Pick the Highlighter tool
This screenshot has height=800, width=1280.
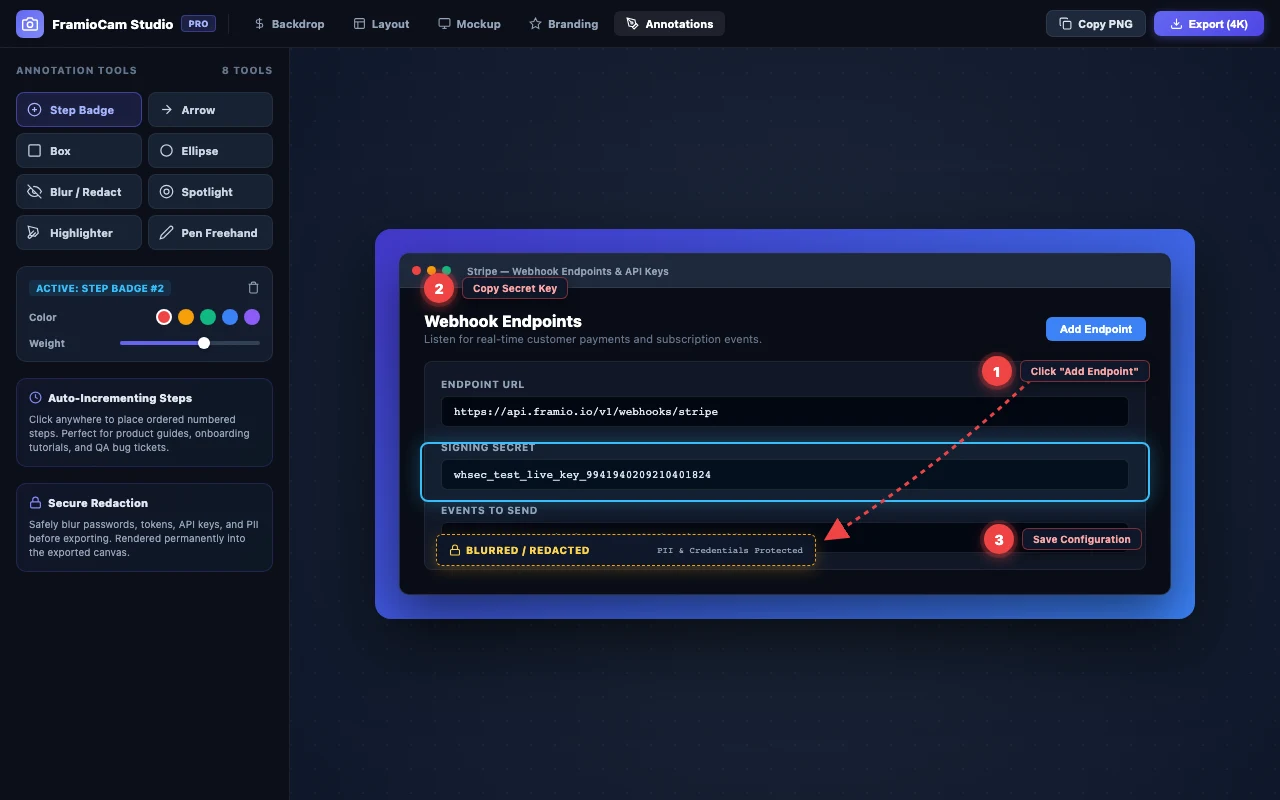(x=79, y=233)
